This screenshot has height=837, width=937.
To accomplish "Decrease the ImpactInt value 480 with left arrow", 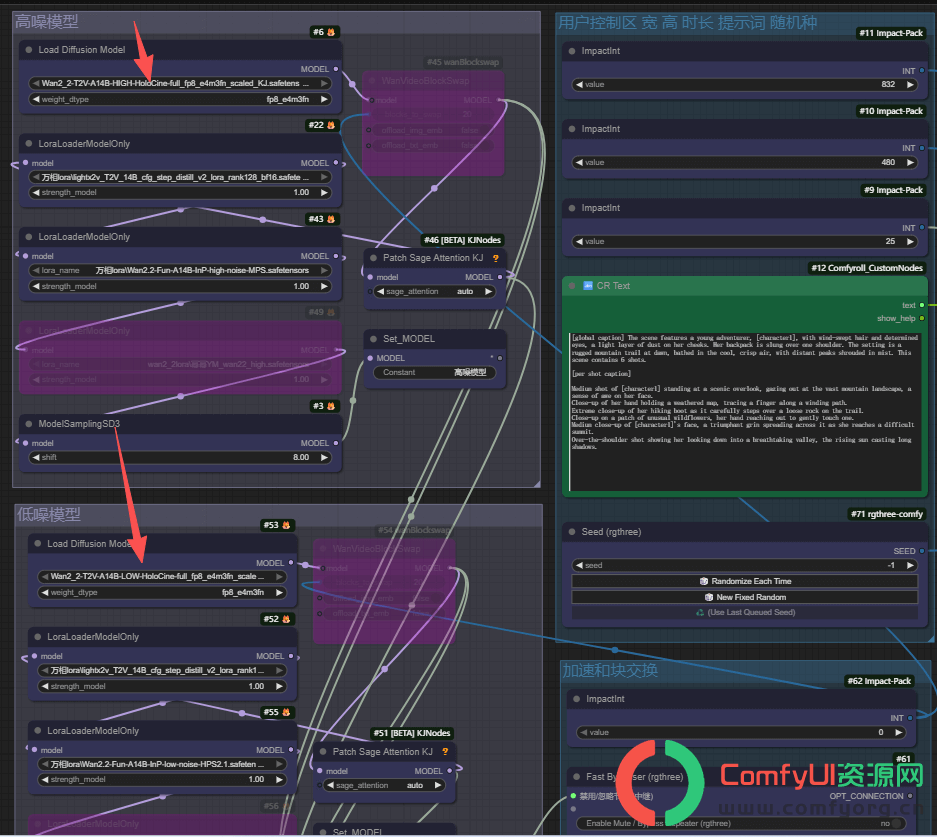I will [578, 163].
